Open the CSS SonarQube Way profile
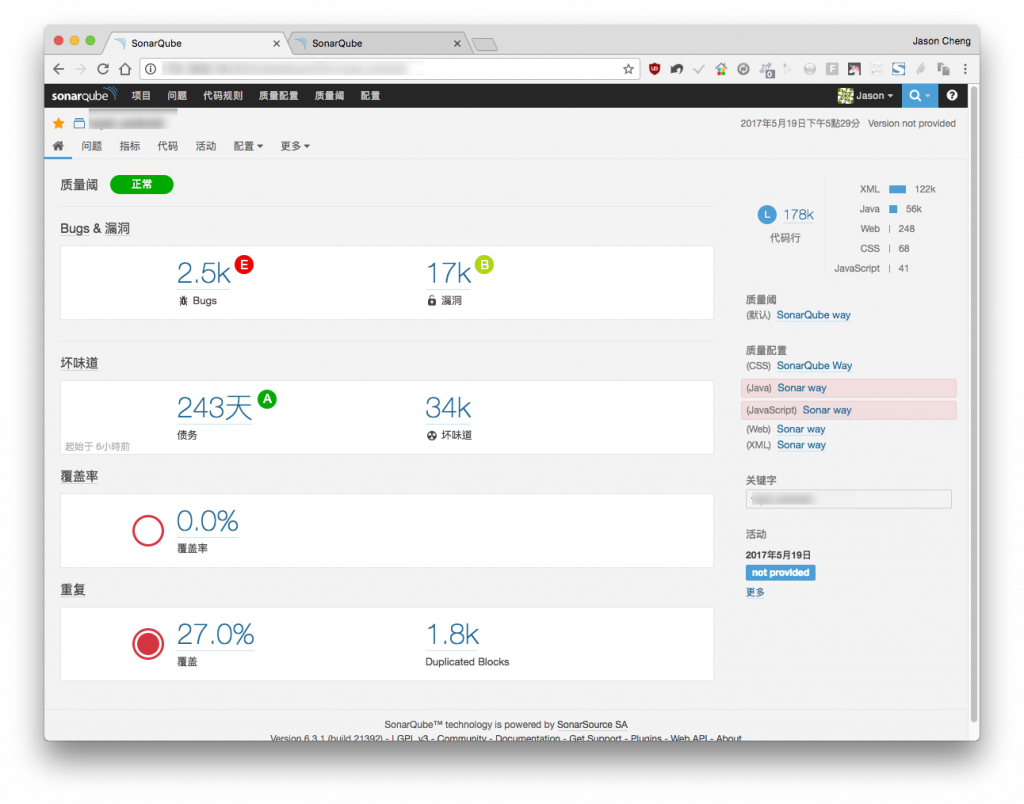Viewport: 1024px width, 804px height. click(814, 366)
